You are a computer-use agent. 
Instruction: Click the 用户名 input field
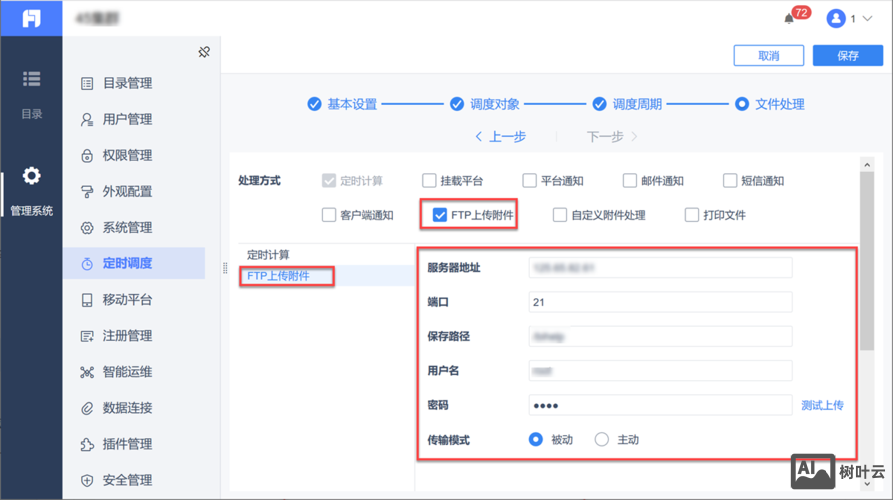click(660, 371)
